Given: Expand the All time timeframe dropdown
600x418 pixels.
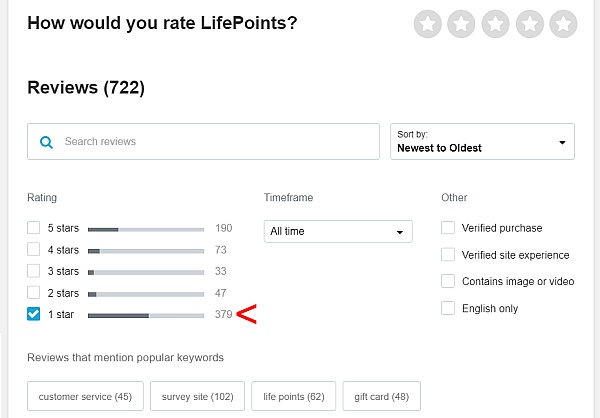Looking at the screenshot, I should click(x=338, y=231).
